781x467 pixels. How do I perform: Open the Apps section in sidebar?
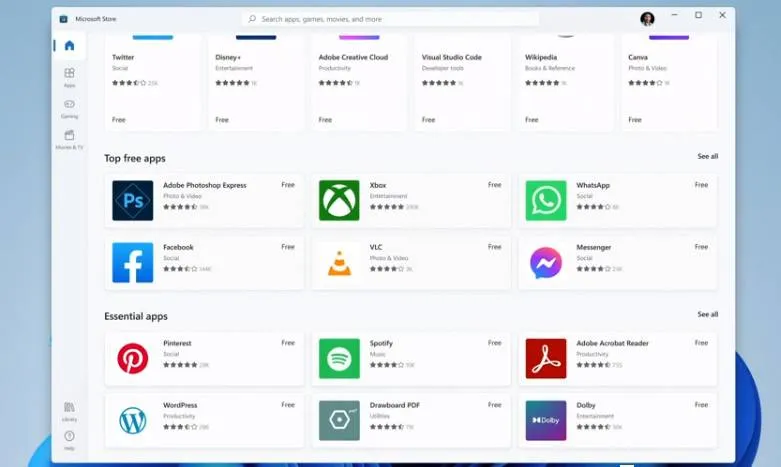[x=69, y=77]
